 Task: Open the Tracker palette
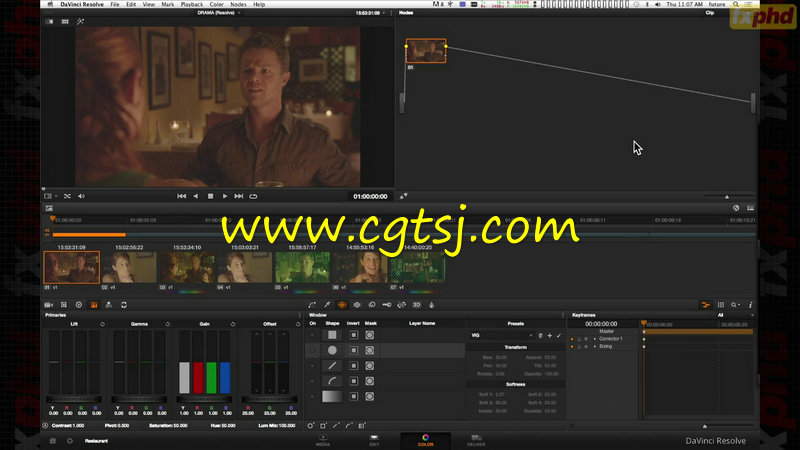coord(357,305)
